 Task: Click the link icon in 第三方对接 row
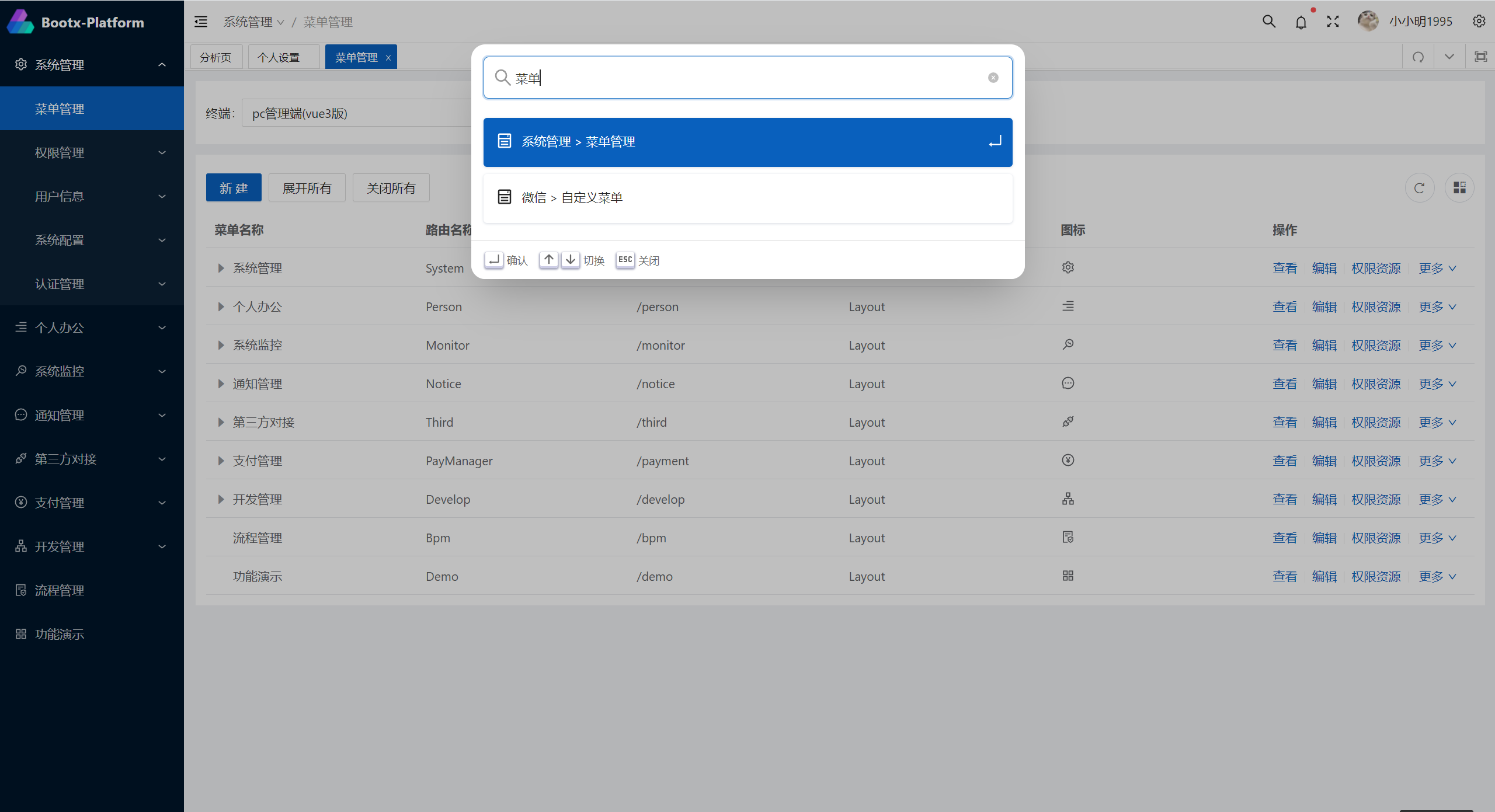click(1068, 421)
